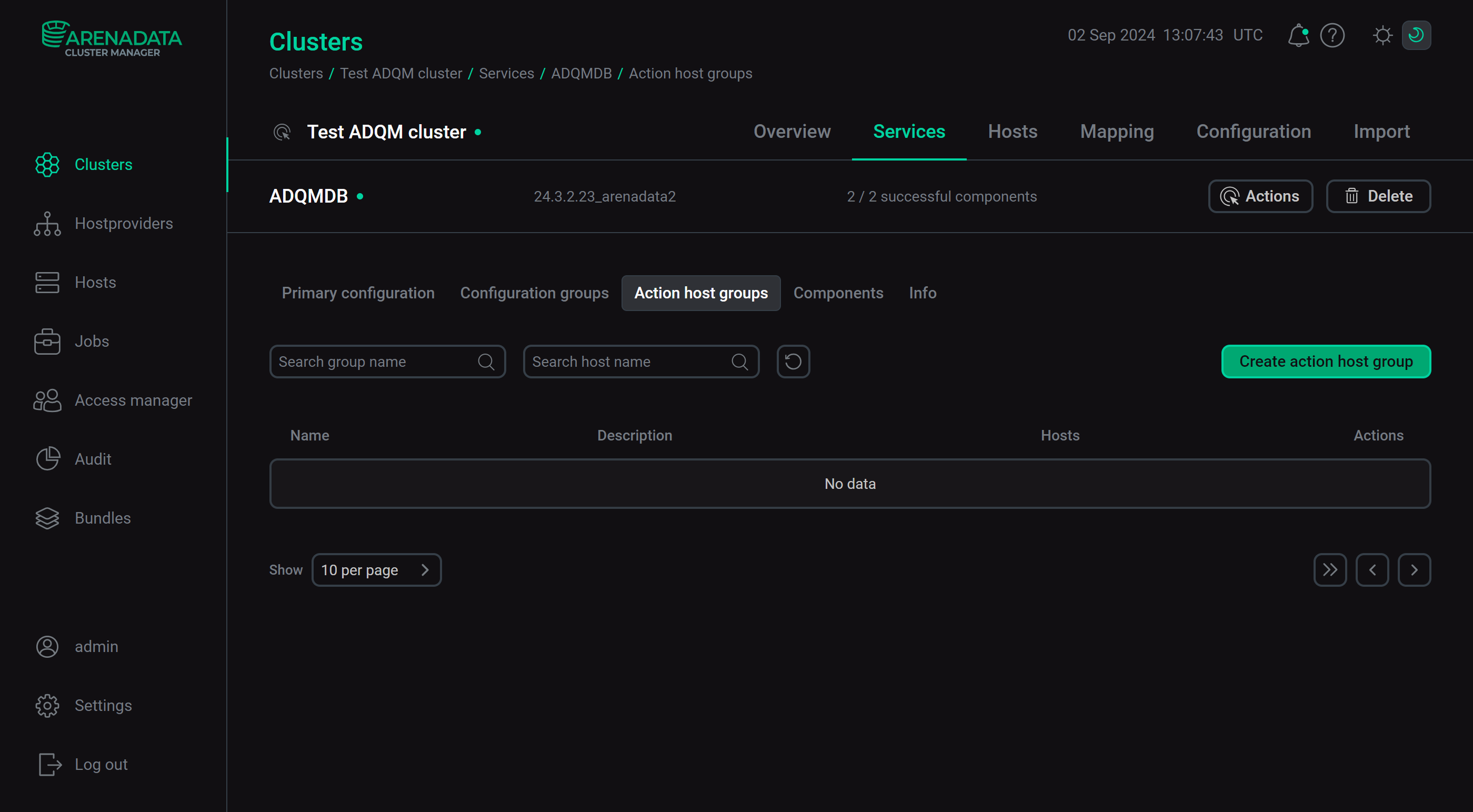Image resolution: width=1473 pixels, height=812 pixels.
Task: Open the Overview tab
Action: 791,132
